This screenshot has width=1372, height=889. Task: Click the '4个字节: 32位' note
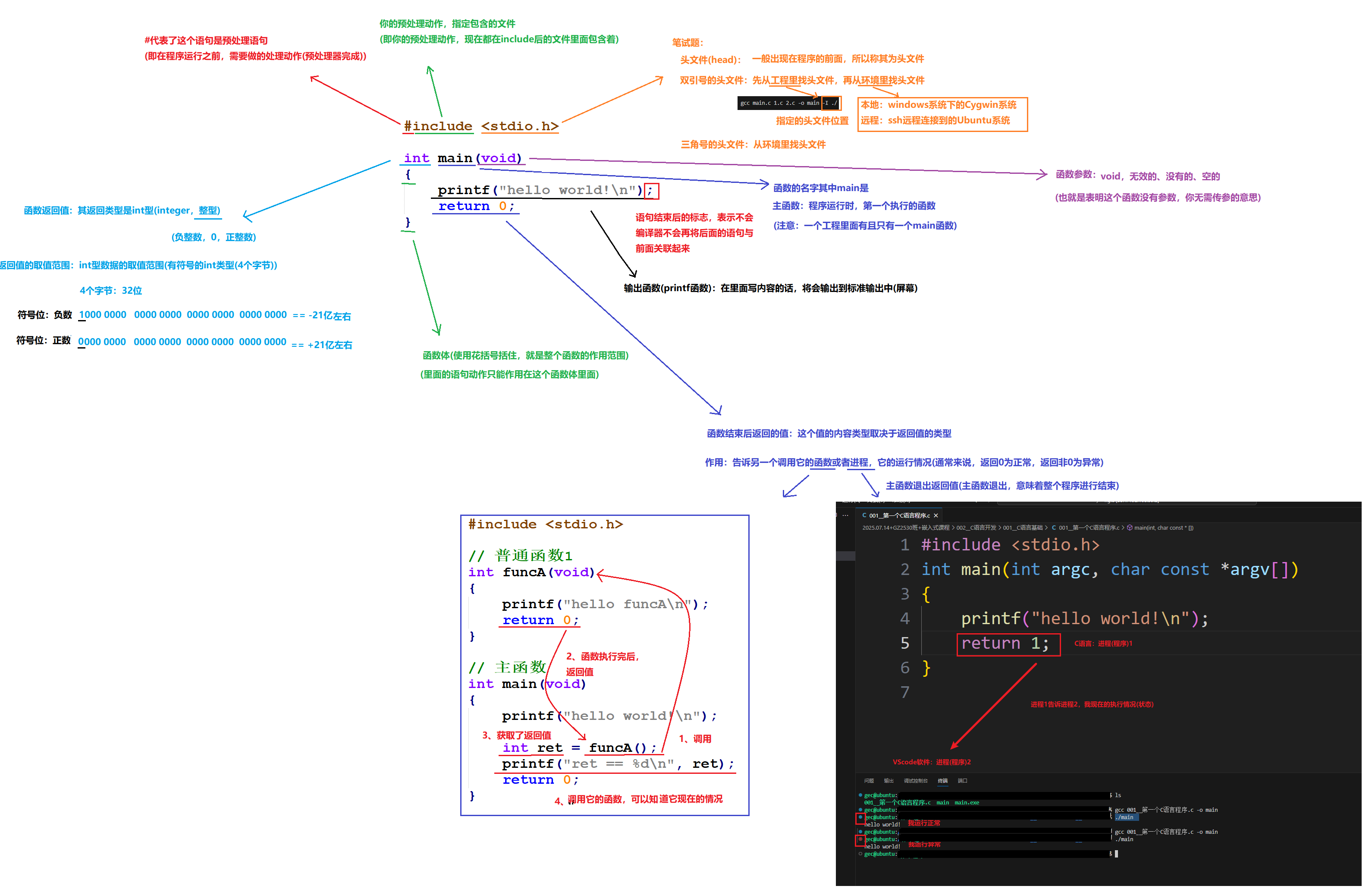[111, 291]
